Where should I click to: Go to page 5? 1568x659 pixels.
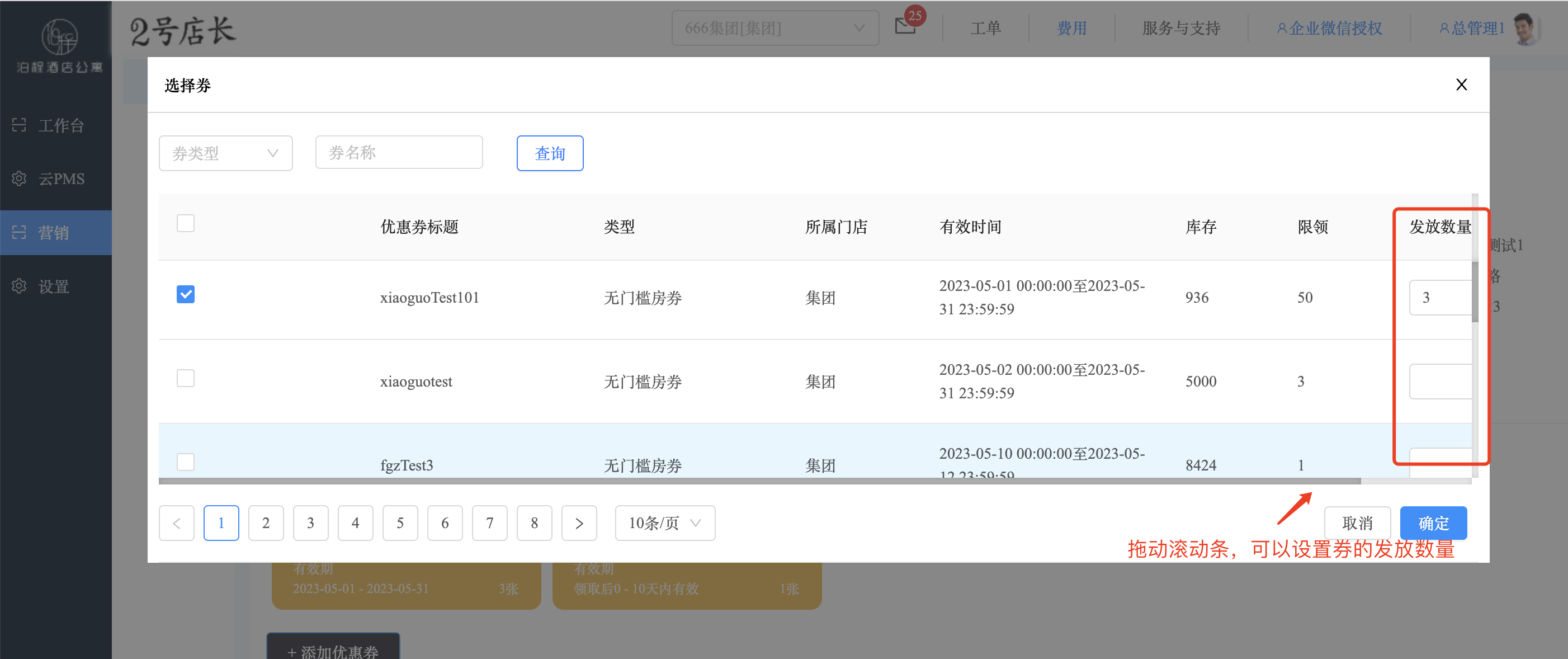[400, 523]
